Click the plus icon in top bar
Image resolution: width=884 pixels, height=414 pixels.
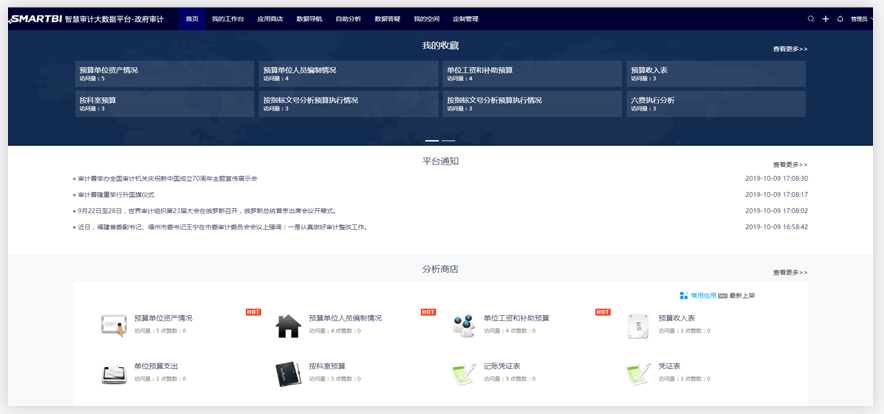(x=825, y=19)
